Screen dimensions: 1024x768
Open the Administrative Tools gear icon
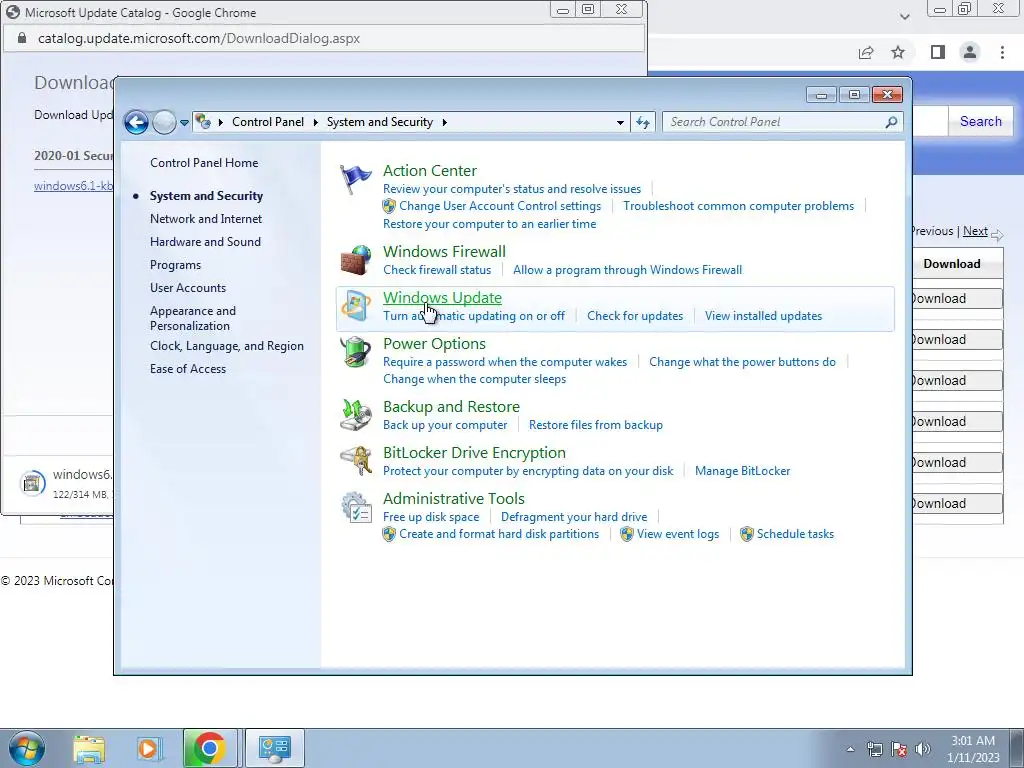coord(355,507)
